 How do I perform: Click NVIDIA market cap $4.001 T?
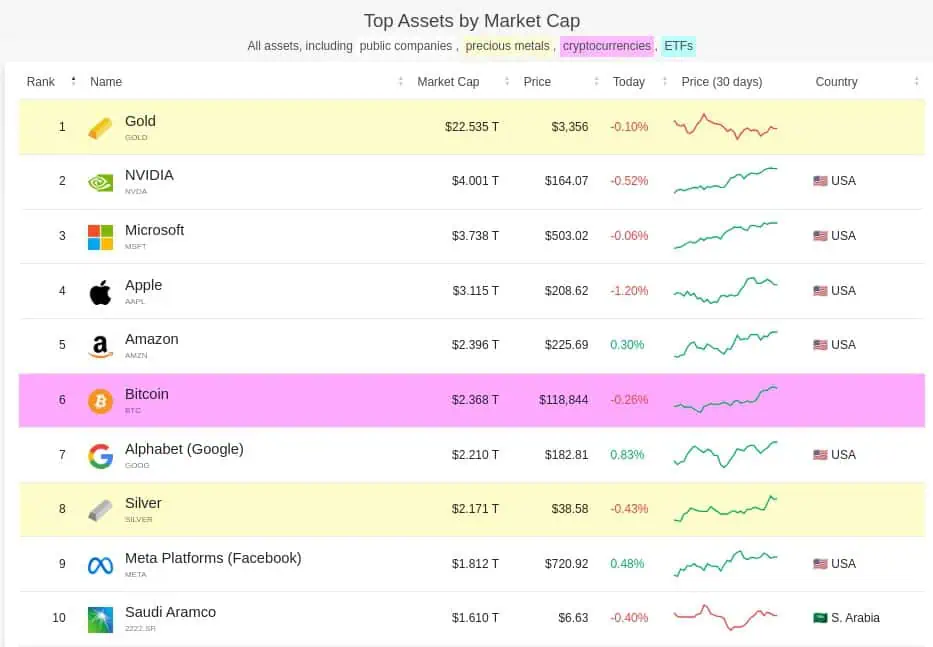point(475,181)
